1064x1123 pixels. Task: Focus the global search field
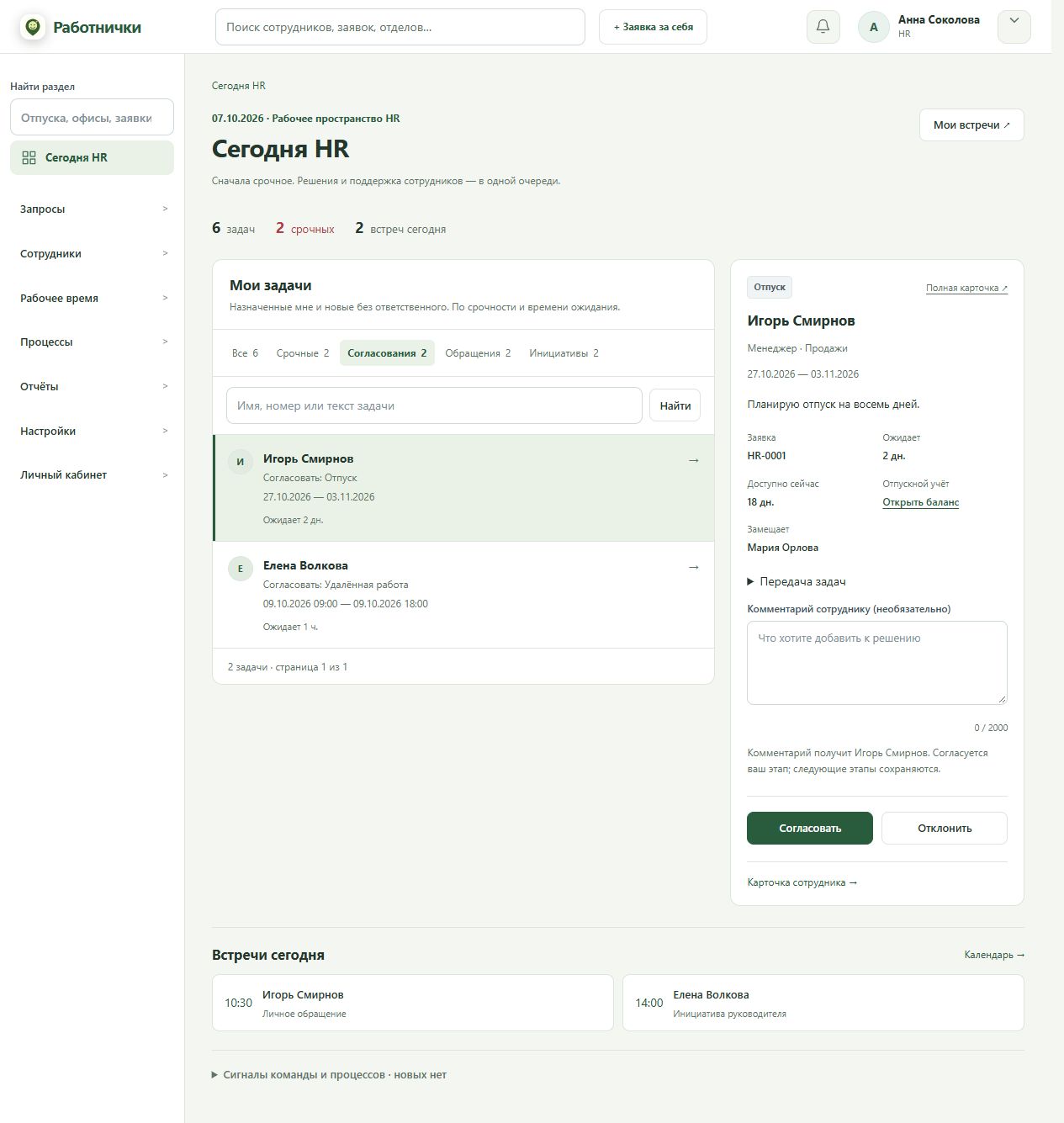coord(400,27)
